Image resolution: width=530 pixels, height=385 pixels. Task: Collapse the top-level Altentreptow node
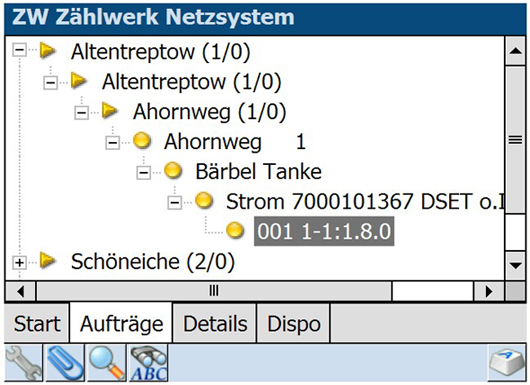point(19,50)
